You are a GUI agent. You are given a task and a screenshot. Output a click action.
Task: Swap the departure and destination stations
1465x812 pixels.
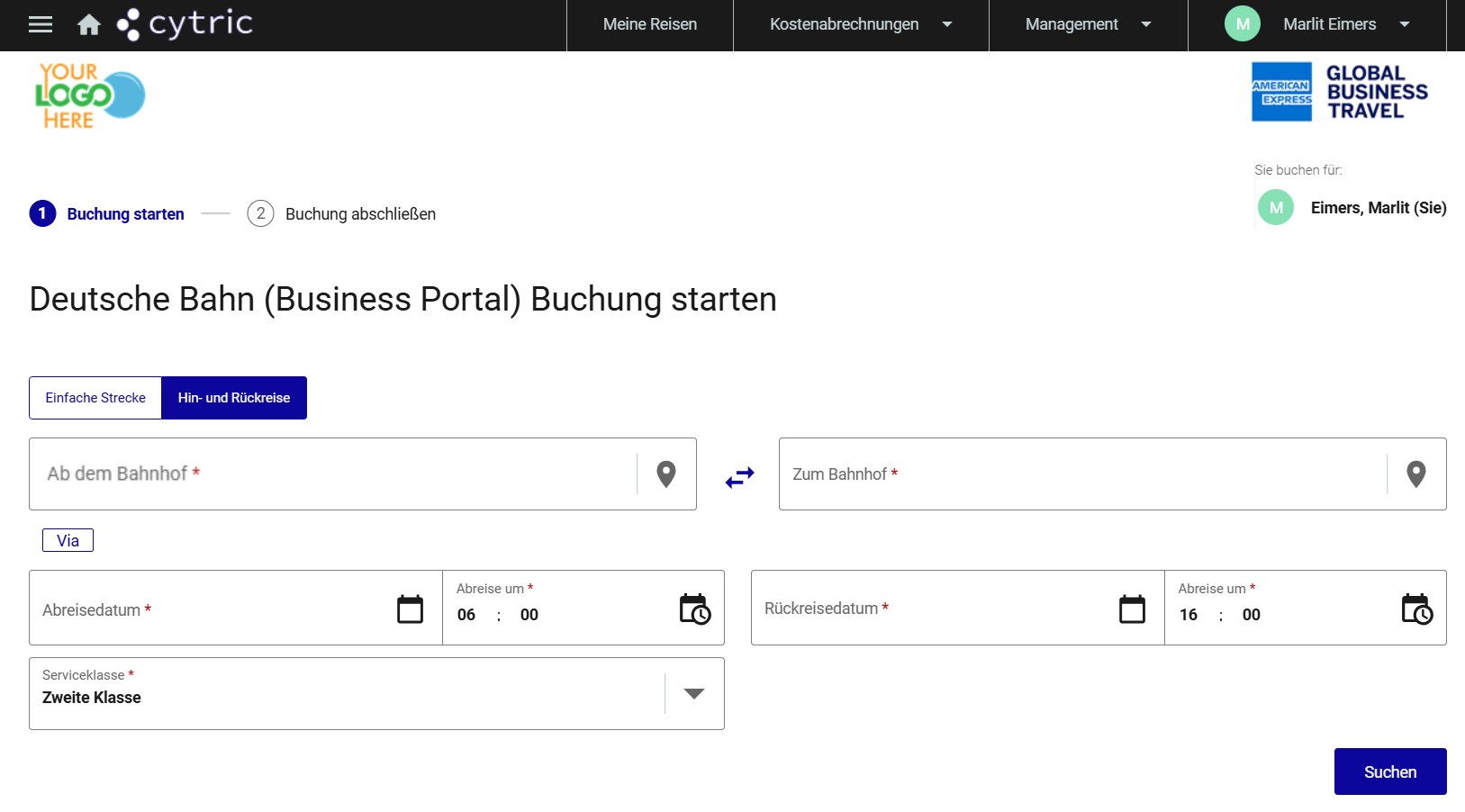click(739, 477)
